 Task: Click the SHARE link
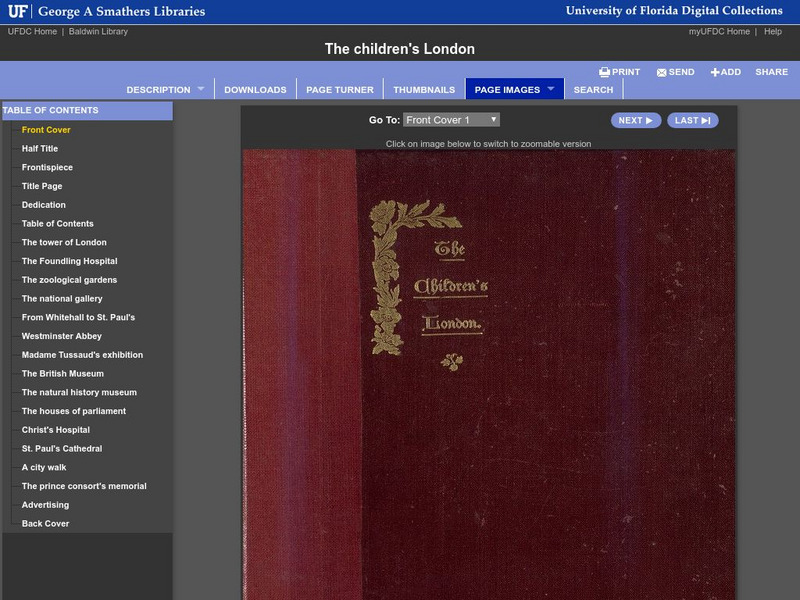click(x=771, y=72)
